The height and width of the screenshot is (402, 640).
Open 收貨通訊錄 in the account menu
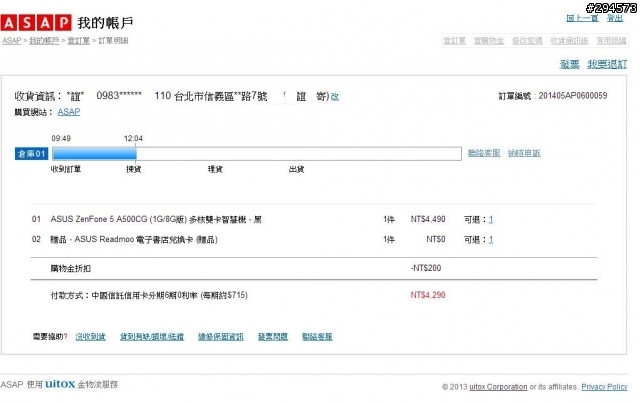click(569, 41)
